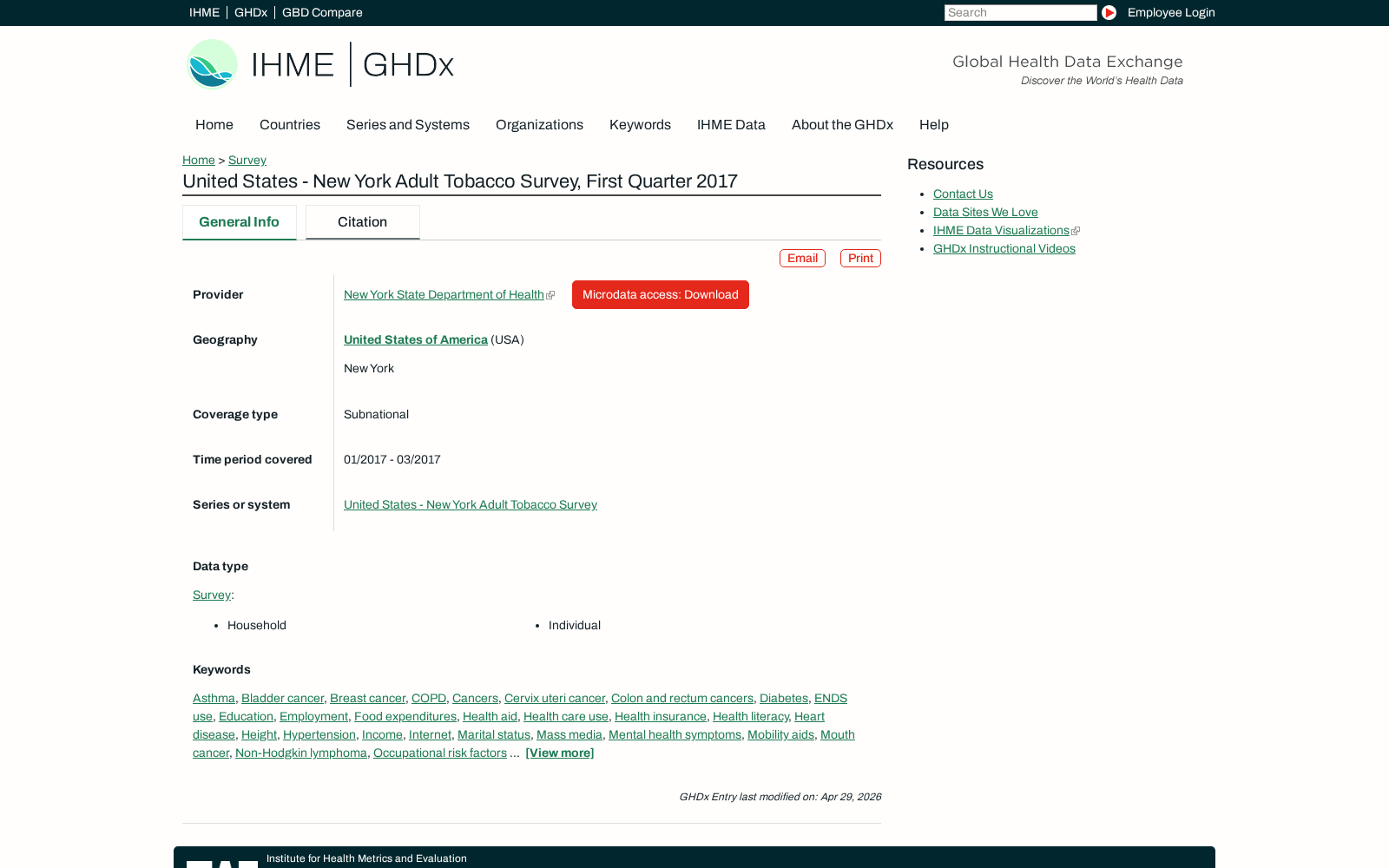Open the Income keyword
The width and height of the screenshot is (1389, 868).
point(382,734)
